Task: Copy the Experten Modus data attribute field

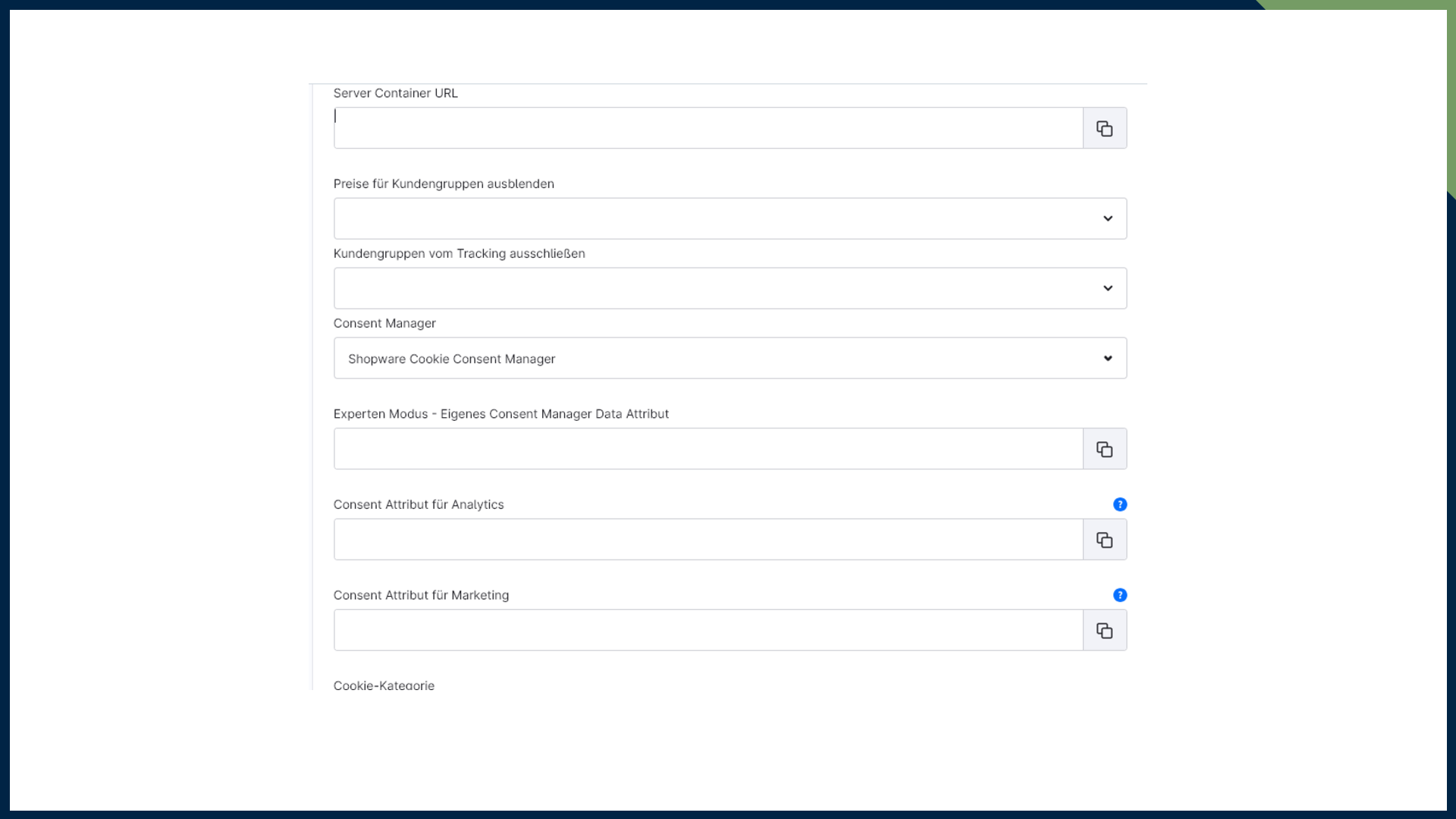Action: tap(1104, 449)
